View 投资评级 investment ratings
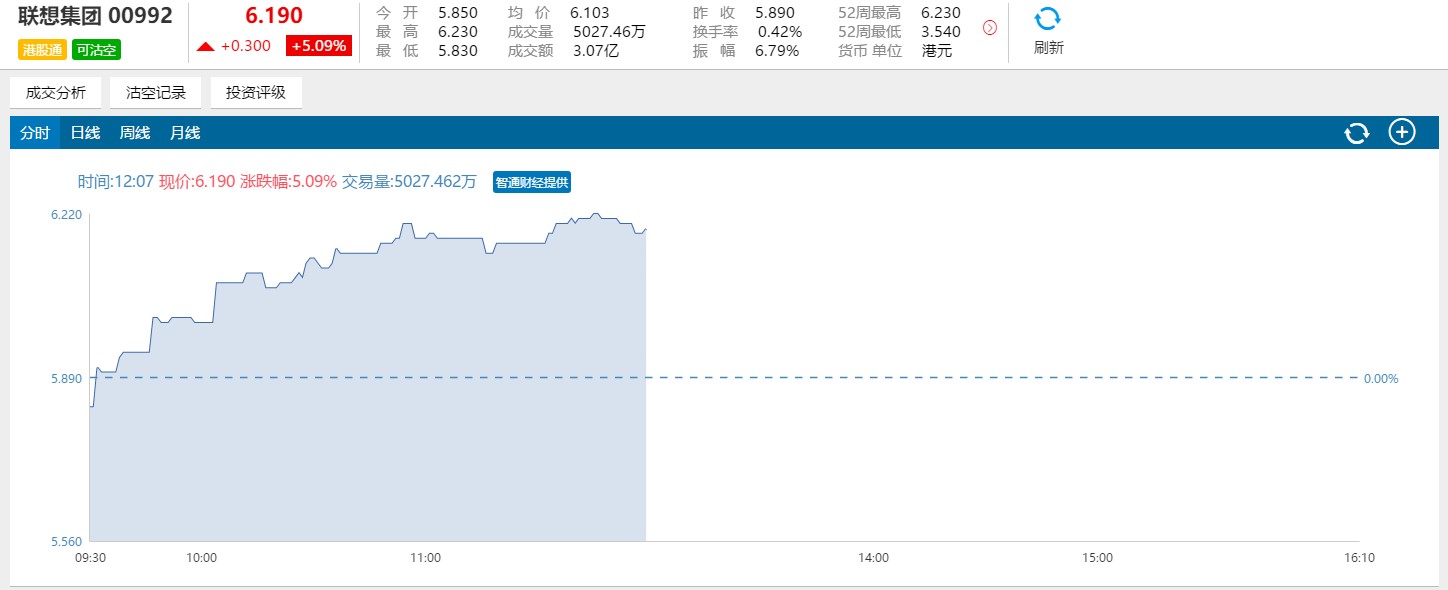Image resolution: width=1448 pixels, height=590 pixels. point(256,93)
